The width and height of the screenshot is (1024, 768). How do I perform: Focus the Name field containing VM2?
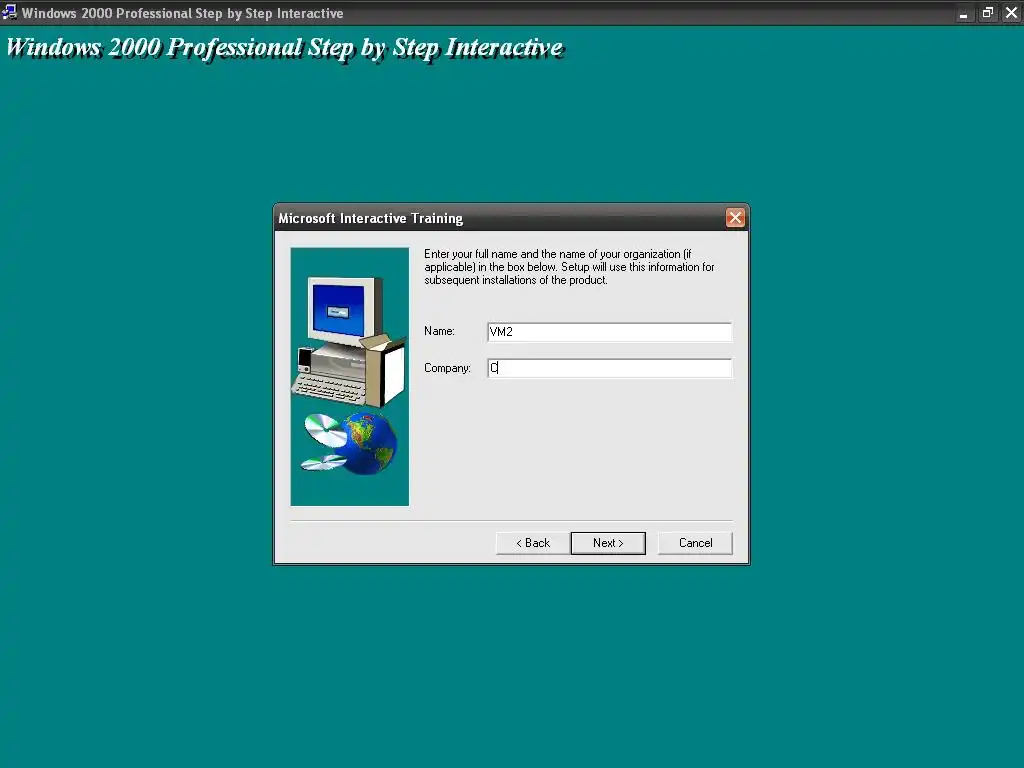point(609,332)
